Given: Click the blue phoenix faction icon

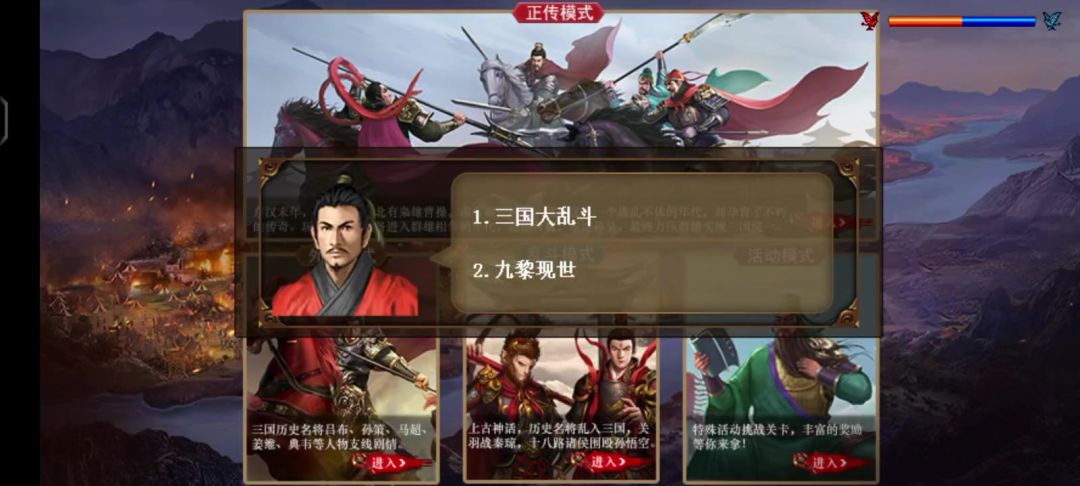Looking at the screenshot, I should point(1051,21).
